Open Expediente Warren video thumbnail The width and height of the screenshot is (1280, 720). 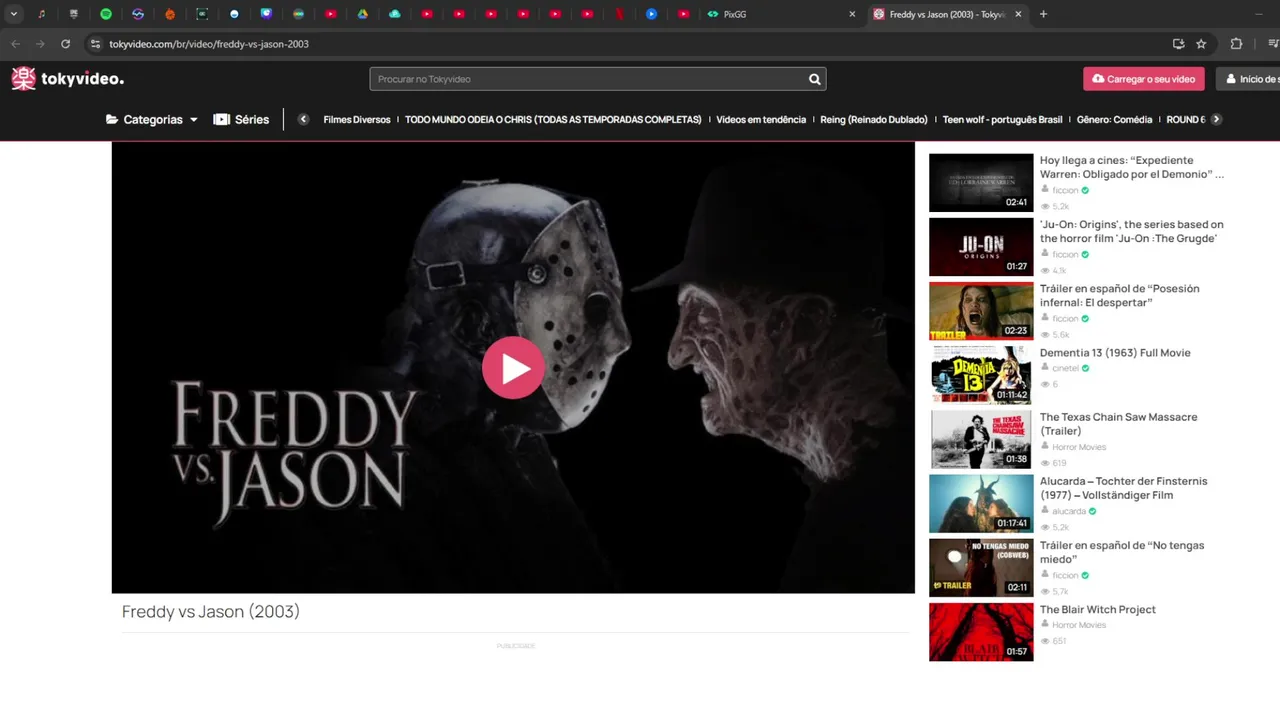click(981, 182)
